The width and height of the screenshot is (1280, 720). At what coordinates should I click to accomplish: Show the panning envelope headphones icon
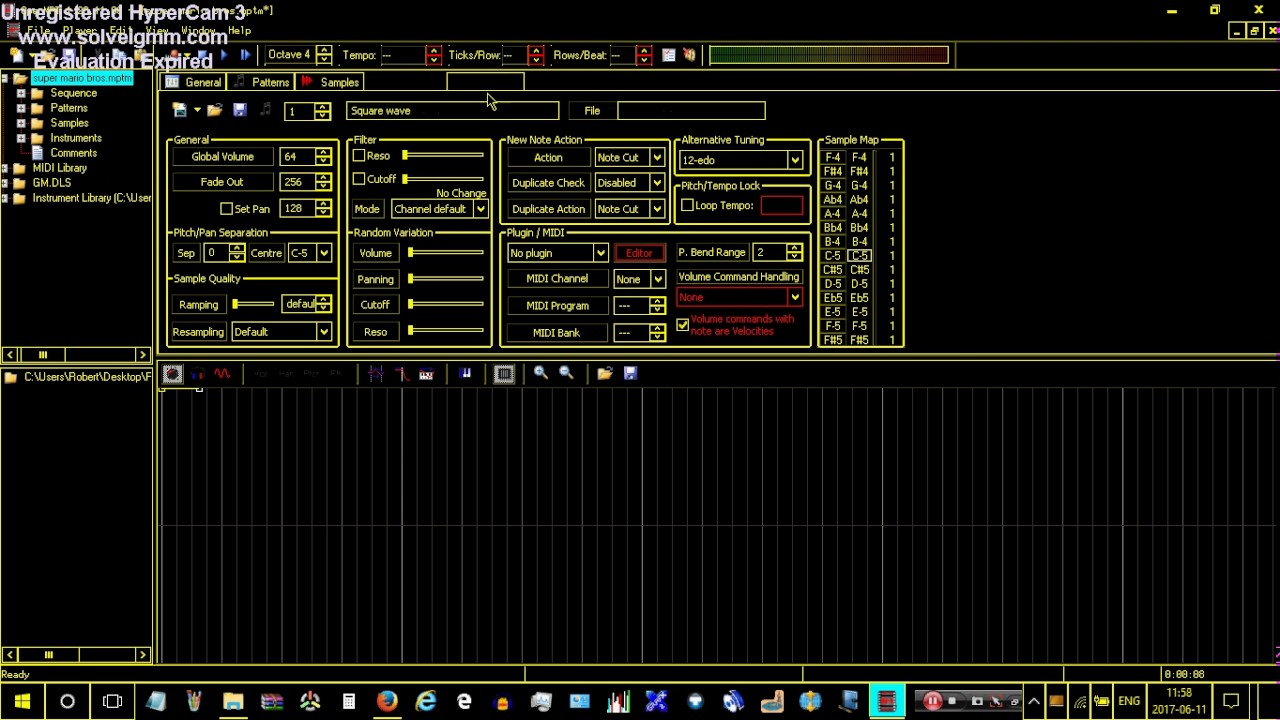(197, 374)
